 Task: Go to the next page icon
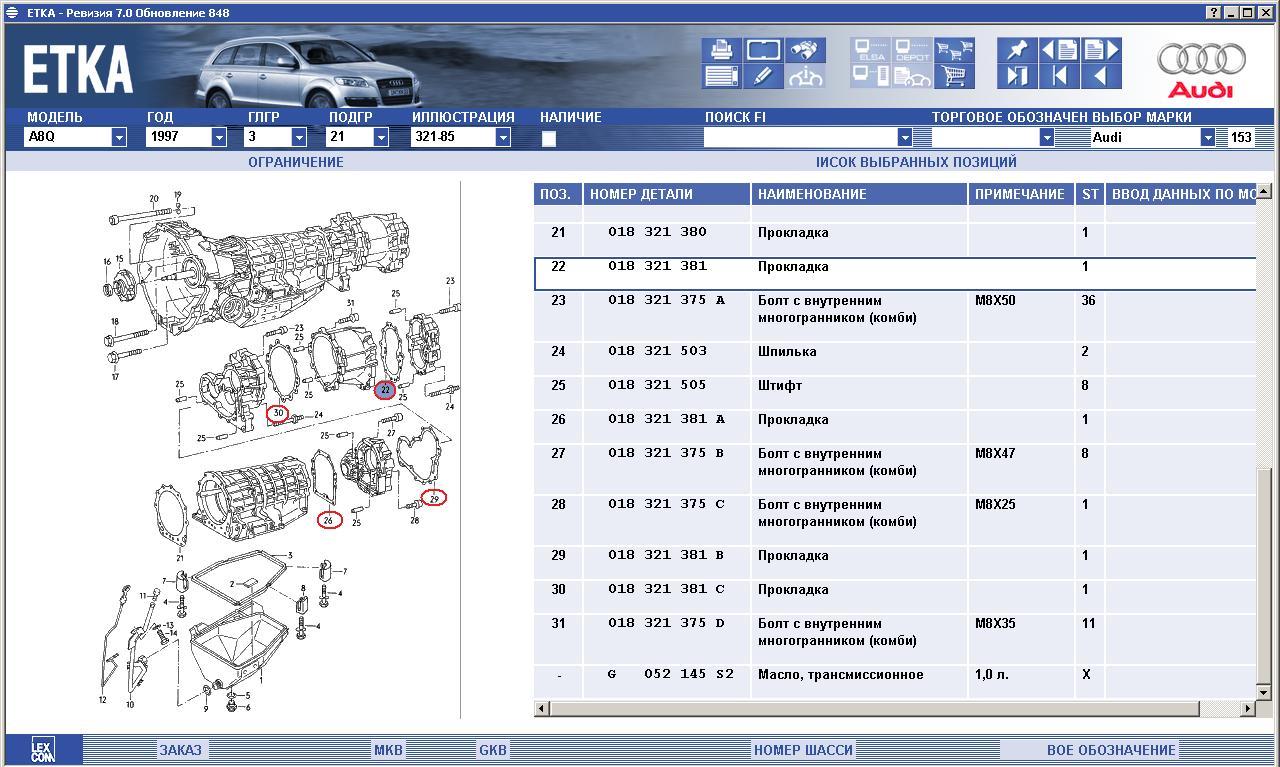coord(1100,50)
